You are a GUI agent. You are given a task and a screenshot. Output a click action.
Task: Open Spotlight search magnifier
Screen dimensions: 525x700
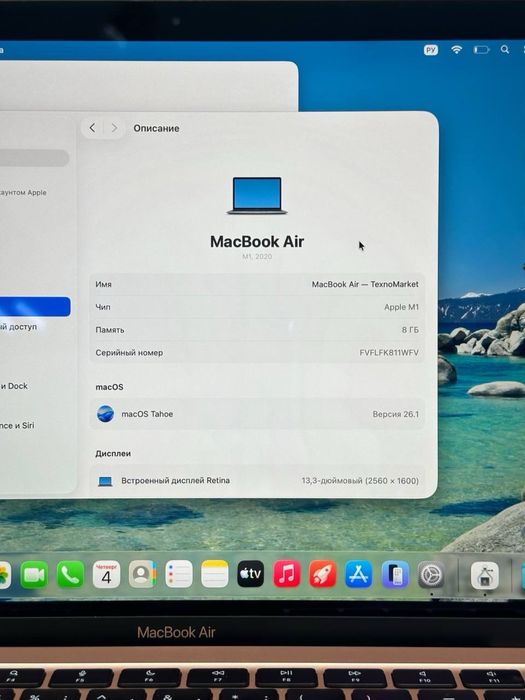(505, 50)
